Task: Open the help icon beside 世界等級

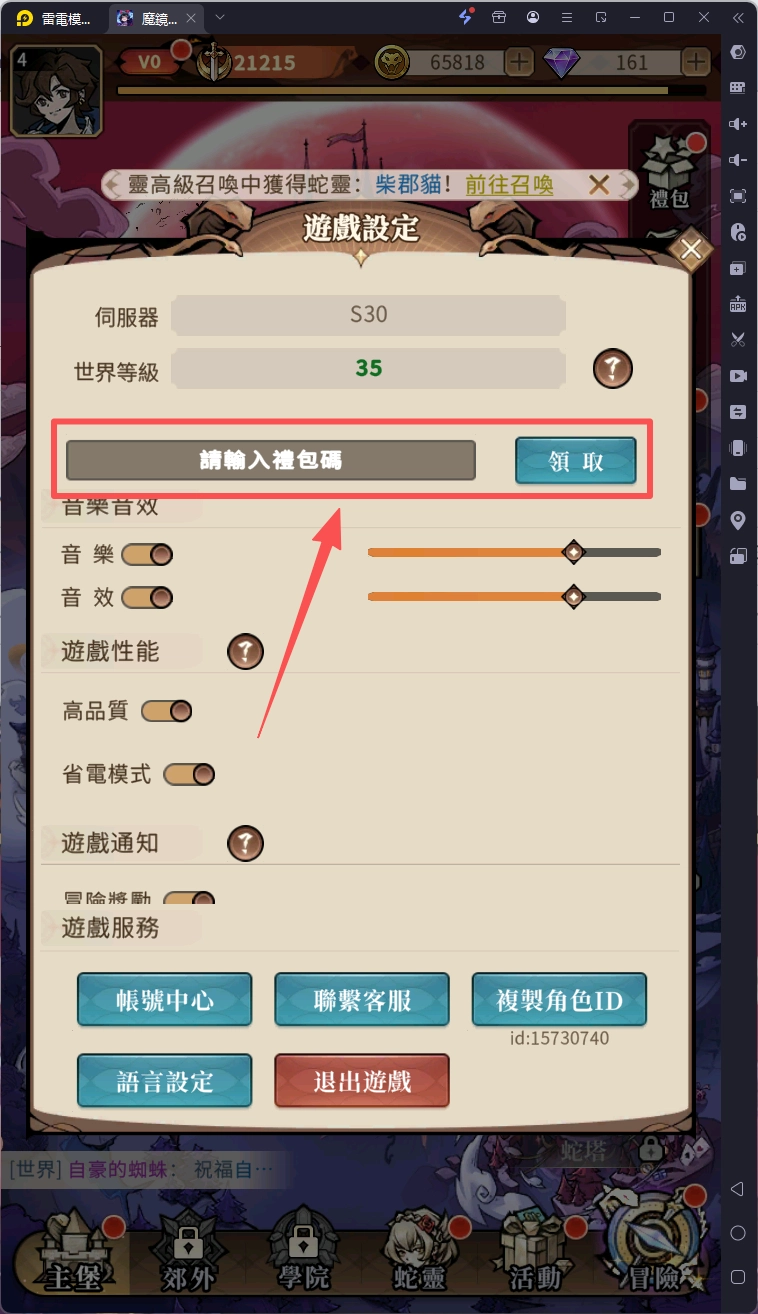Action: click(x=613, y=369)
